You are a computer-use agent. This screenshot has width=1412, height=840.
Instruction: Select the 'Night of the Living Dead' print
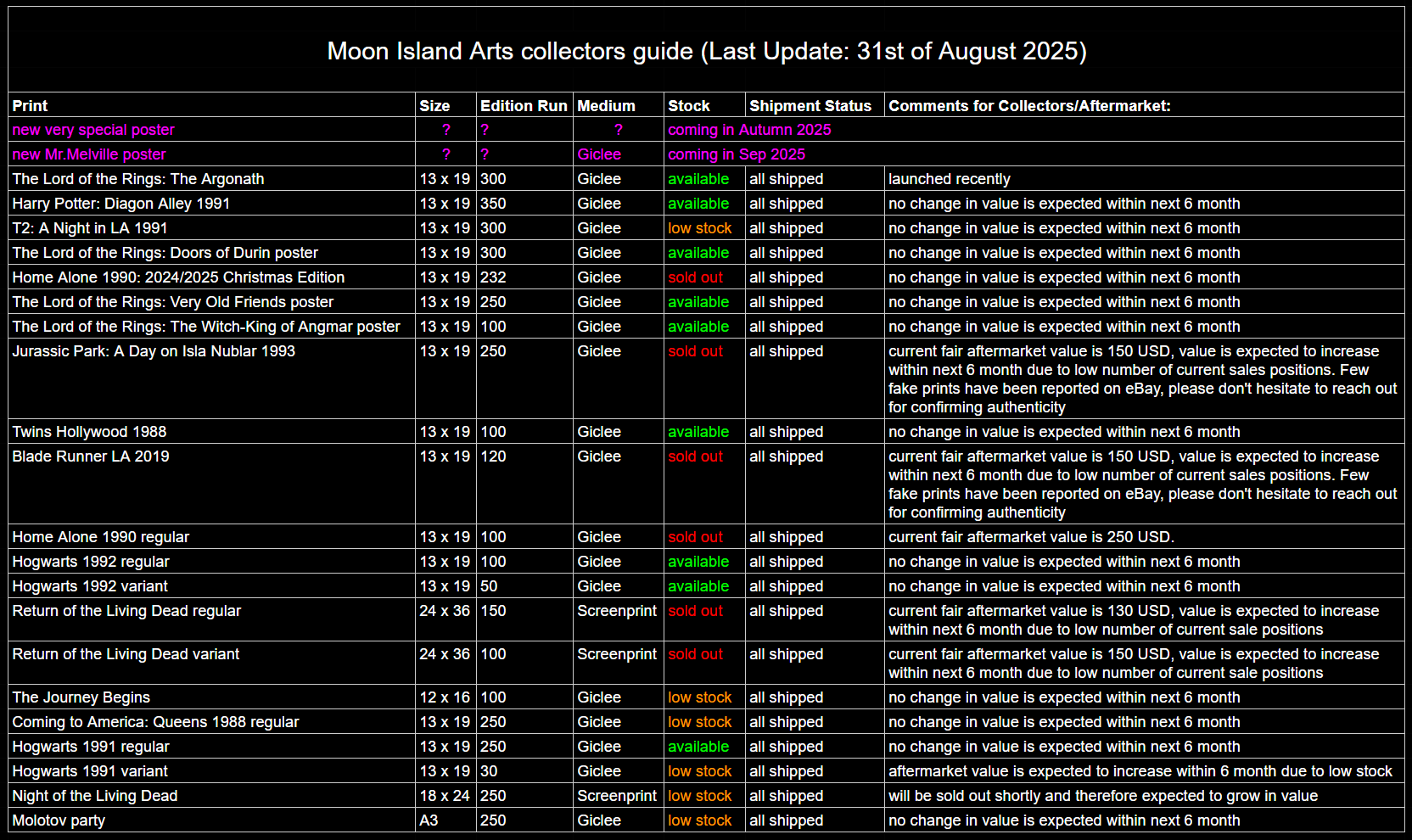(x=95, y=796)
